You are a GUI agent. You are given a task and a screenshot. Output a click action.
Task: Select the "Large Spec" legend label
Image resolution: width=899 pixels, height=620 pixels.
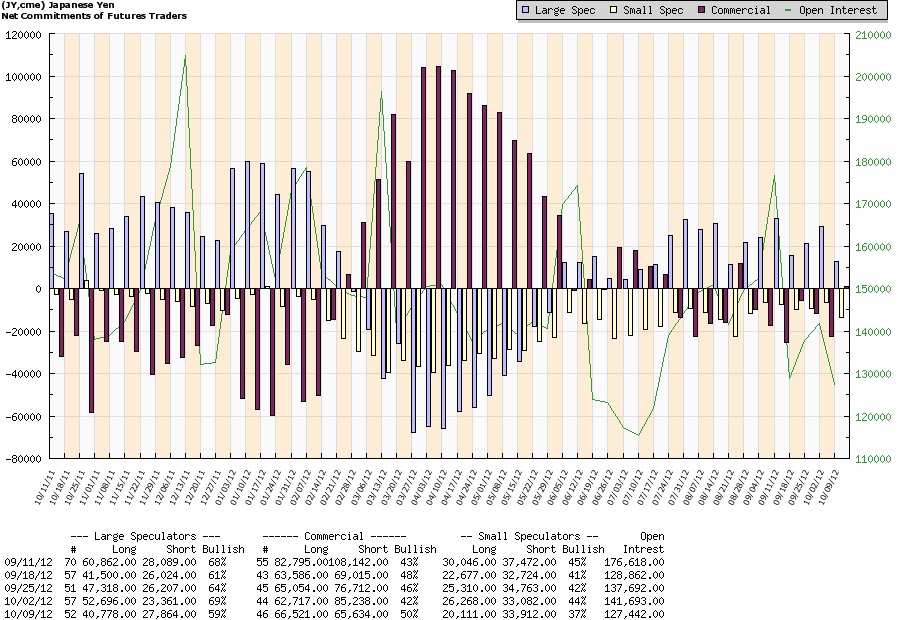click(565, 10)
